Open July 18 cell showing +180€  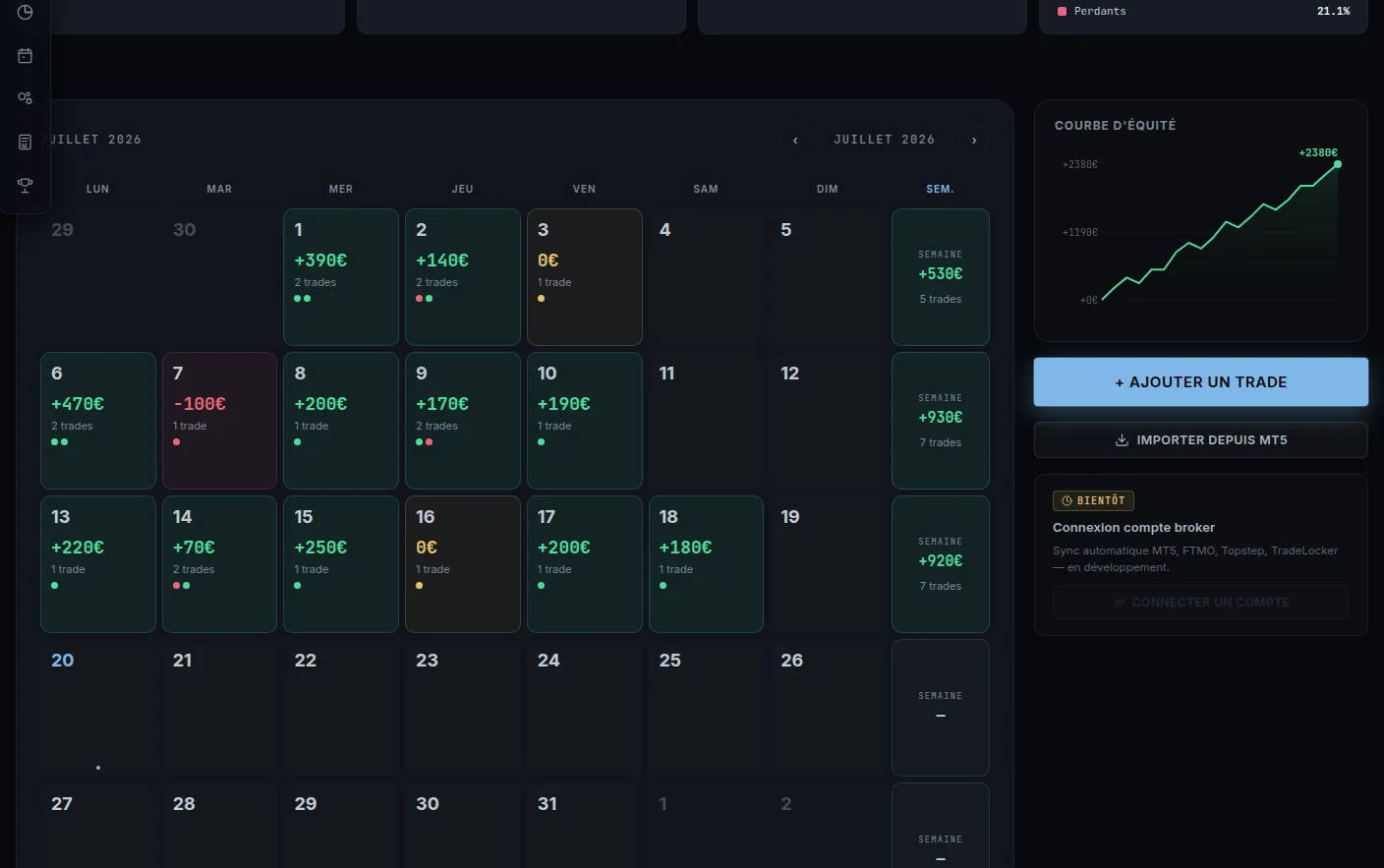coord(706,564)
